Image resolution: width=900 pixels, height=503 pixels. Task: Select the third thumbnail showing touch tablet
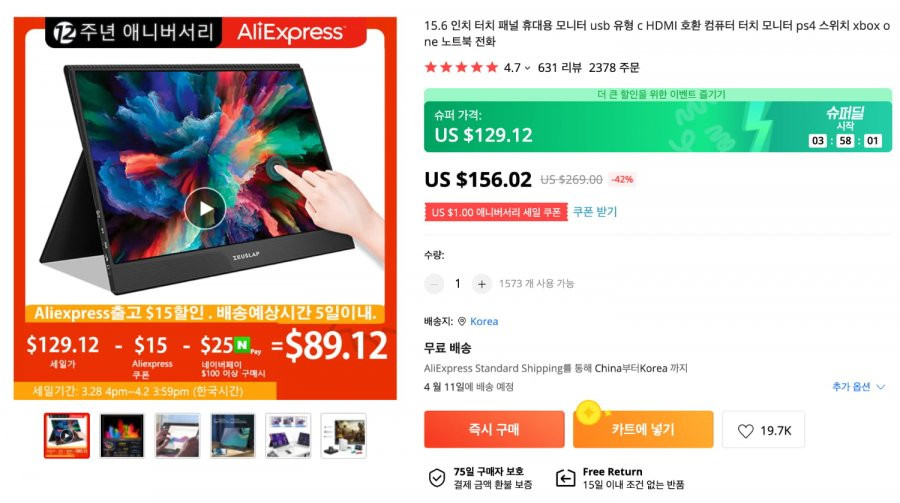177,435
